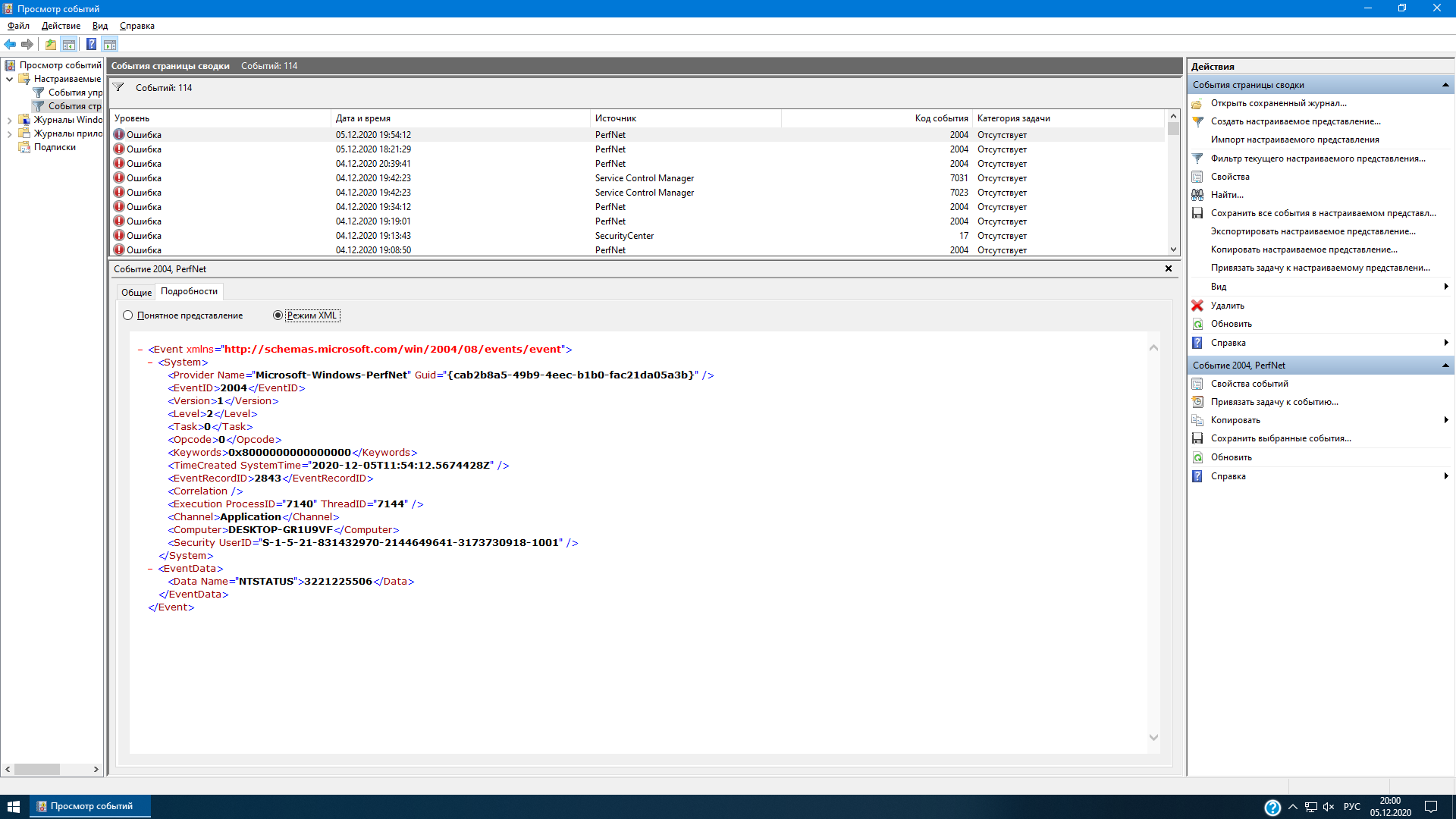Click the Up one level toolbar icon
This screenshot has height=819, width=1456.
tap(51, 44)
